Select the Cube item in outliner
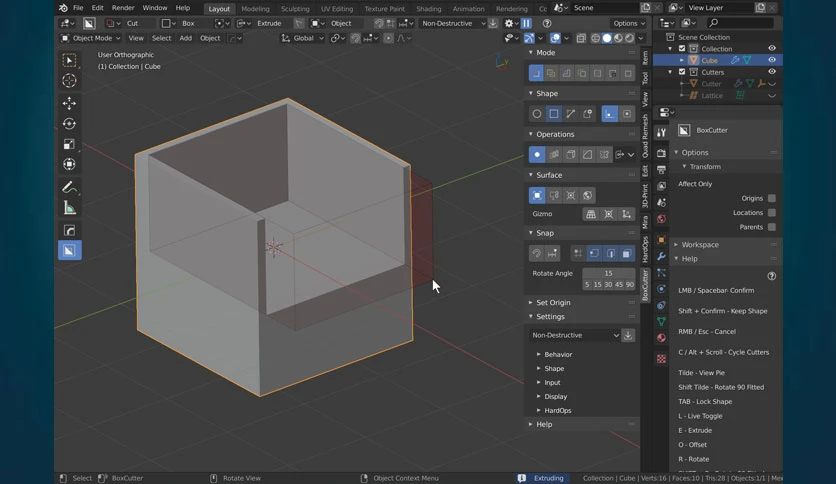This screenshot has height=484, width=836. point(709,60)
